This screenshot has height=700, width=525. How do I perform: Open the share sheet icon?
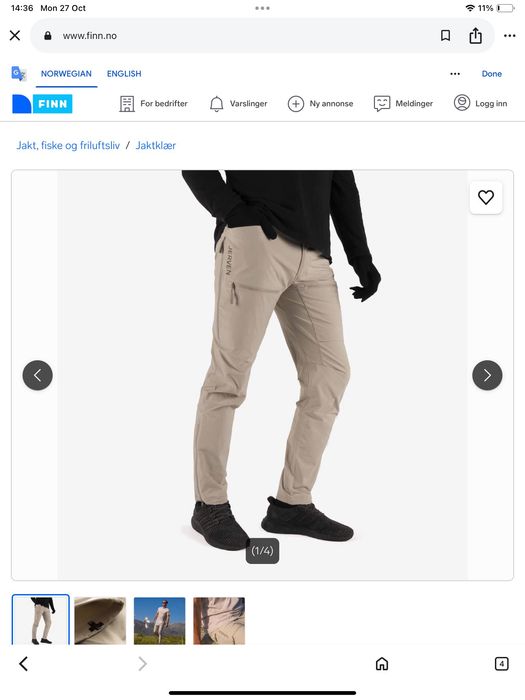pos(475,36)
